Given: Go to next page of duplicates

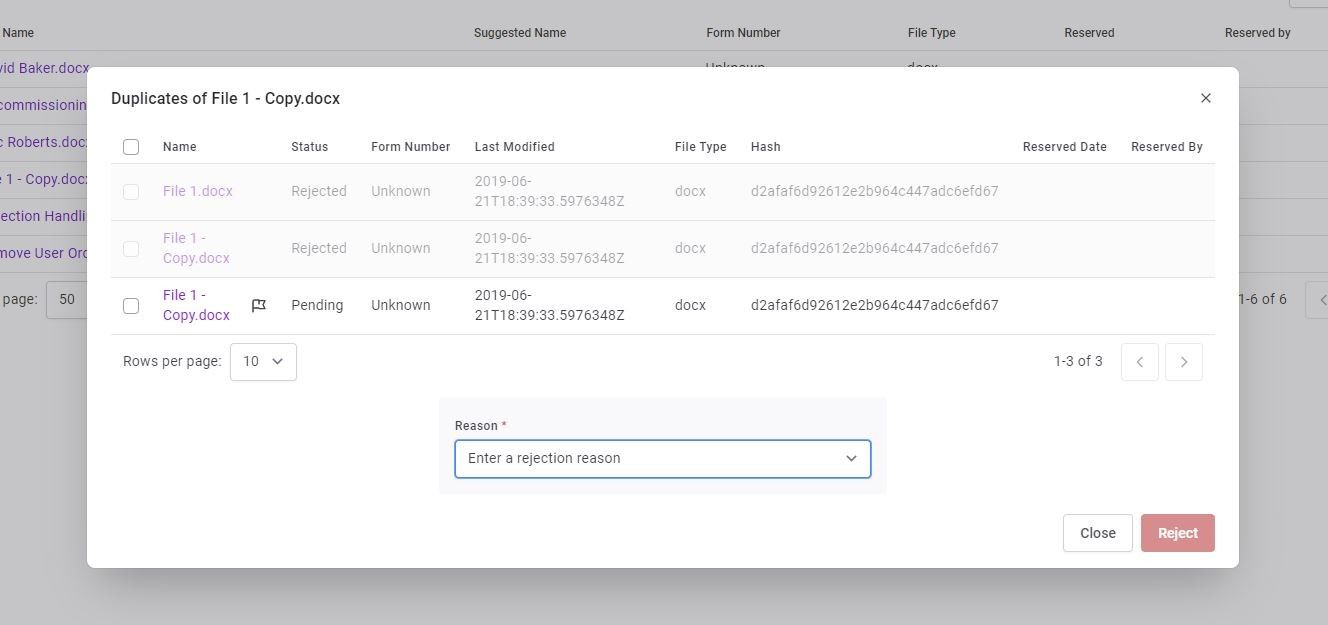Looking at the screenshot, I should (x=1183, y=362).
